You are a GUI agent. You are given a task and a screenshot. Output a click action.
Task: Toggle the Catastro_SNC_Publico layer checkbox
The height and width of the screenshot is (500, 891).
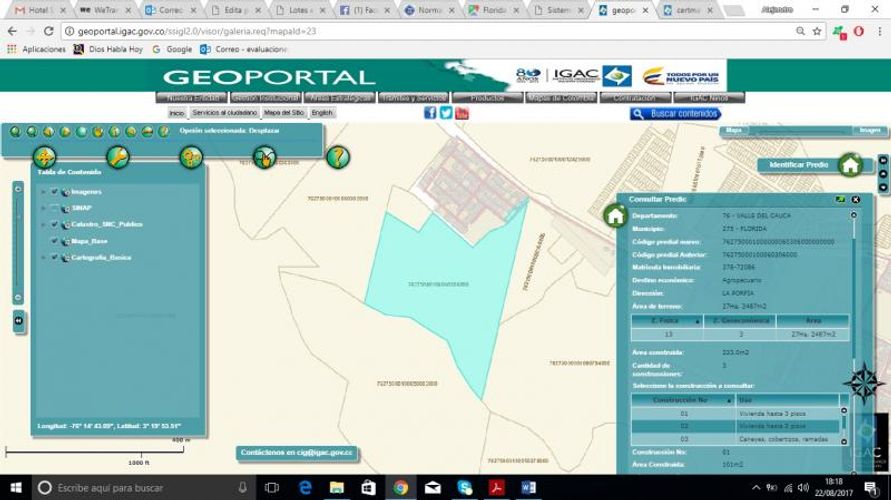click(x=55, y=224)
